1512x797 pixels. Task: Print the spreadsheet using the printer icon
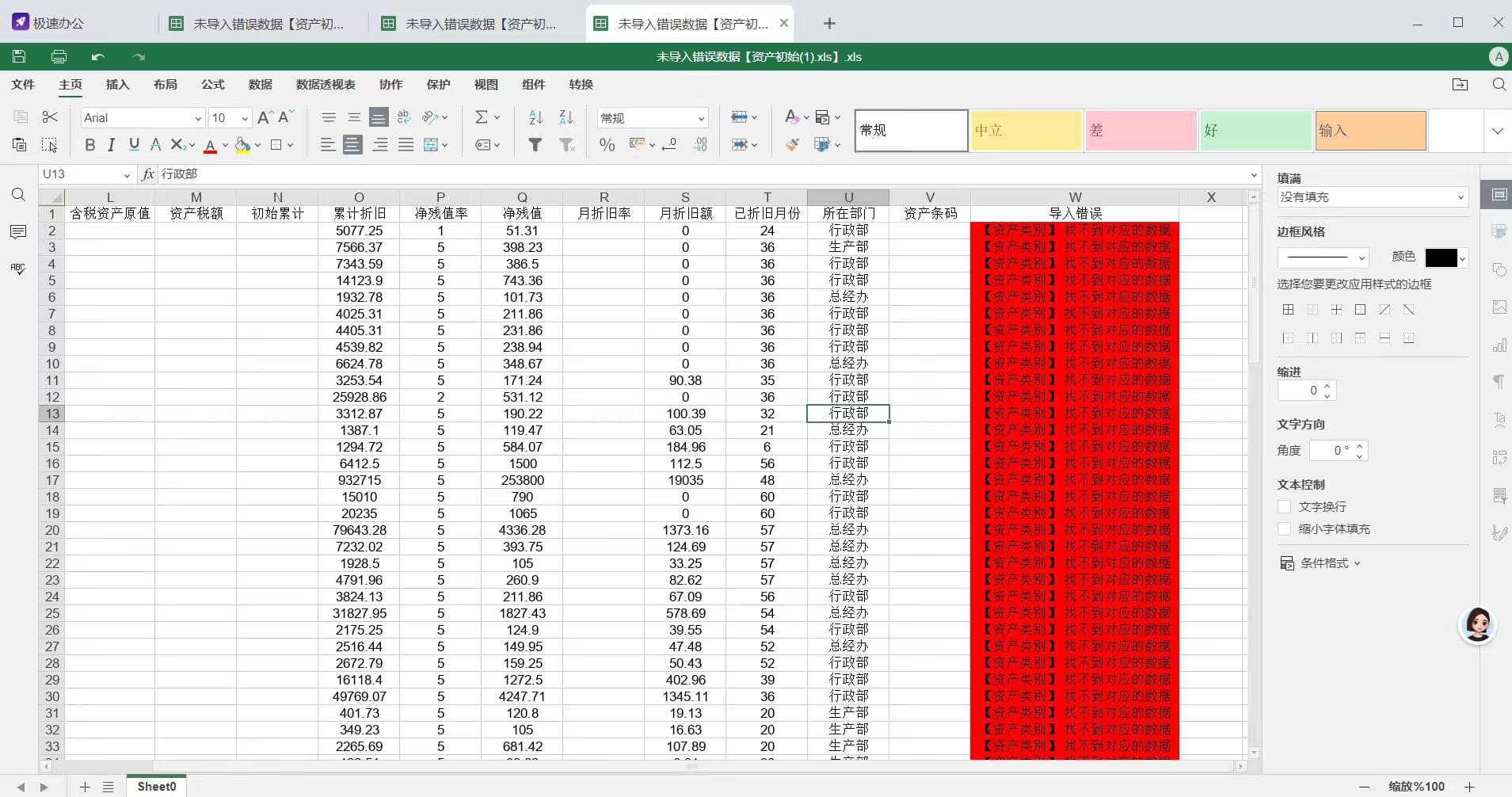[x=59, y=56]
